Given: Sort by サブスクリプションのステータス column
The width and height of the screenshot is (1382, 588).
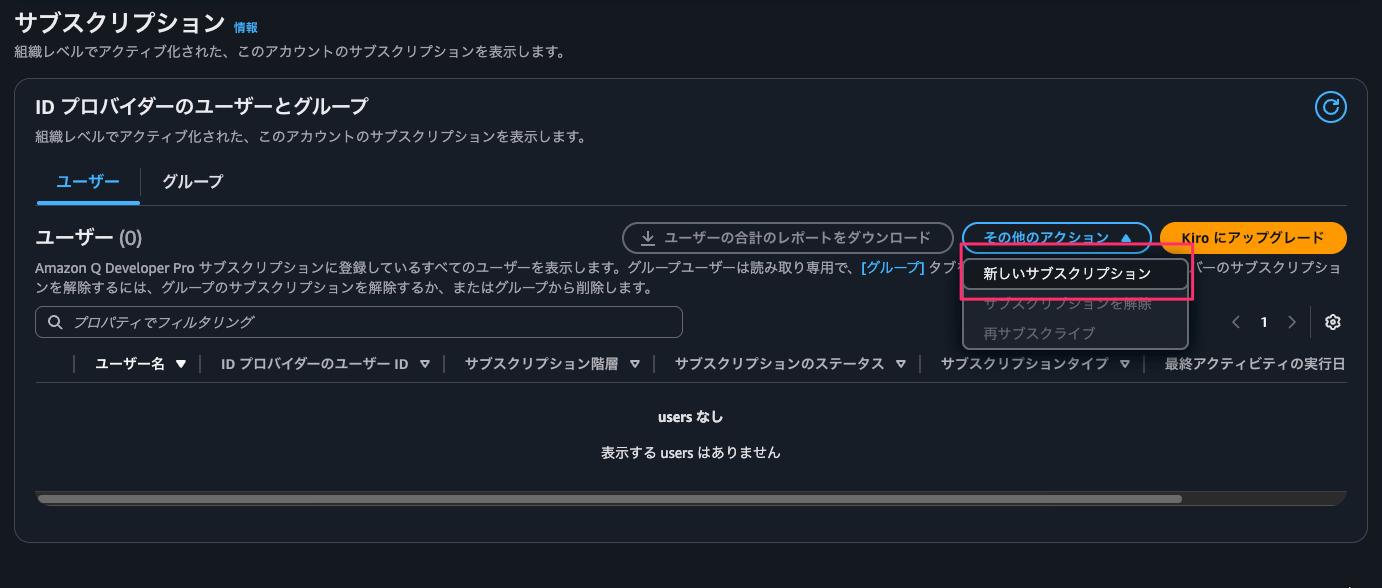Looking at the screenshot, I should [x=901, y=364].
